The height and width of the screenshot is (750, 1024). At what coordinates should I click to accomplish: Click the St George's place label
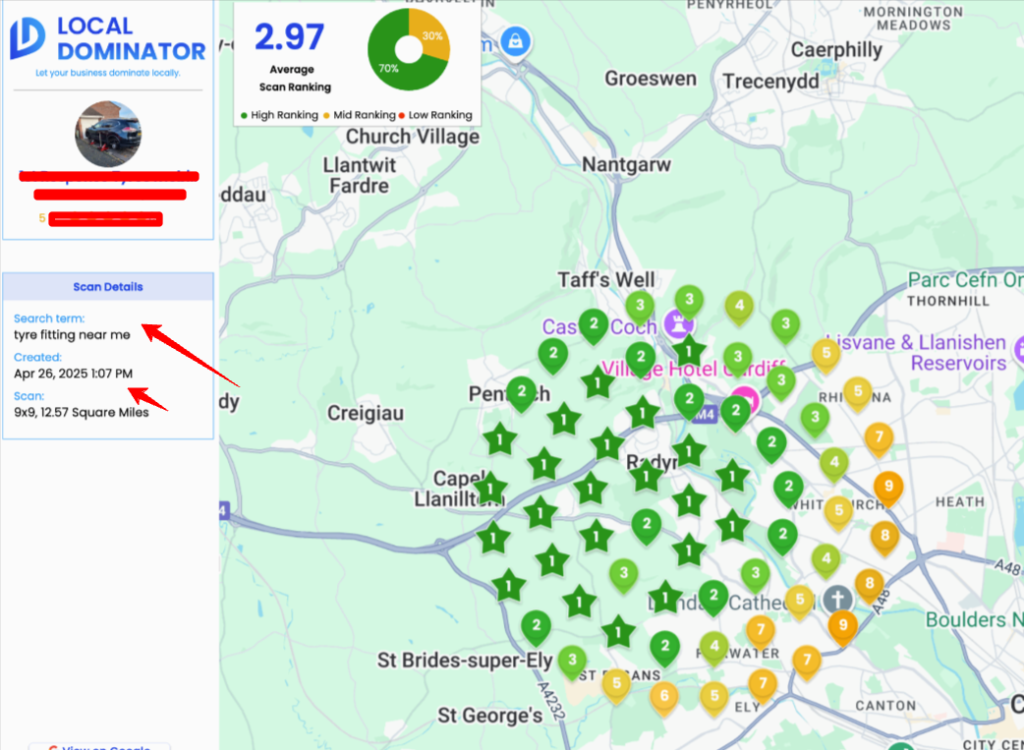[x=490, y=715]
